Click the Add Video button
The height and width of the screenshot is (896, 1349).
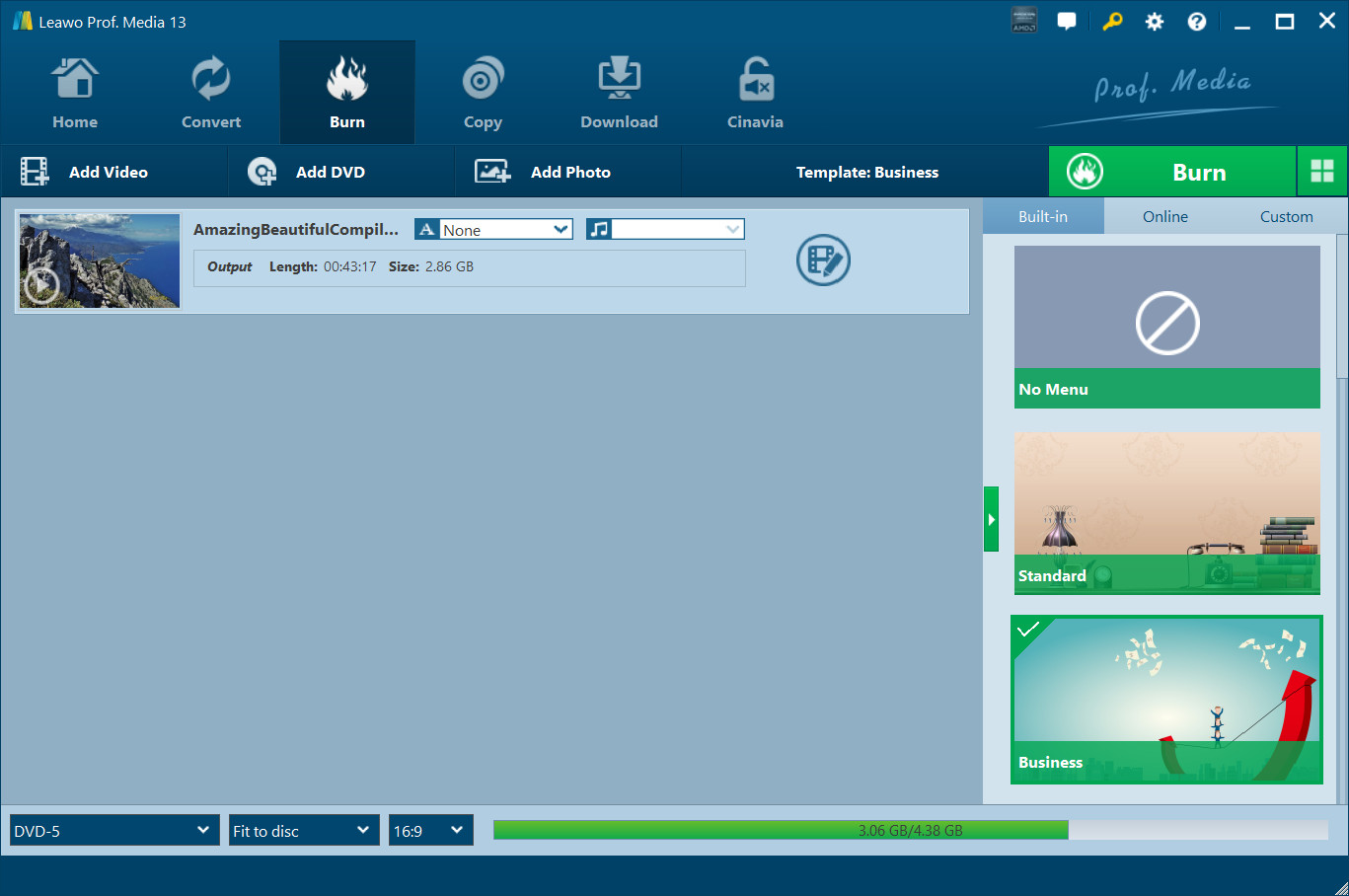point(86,172)
